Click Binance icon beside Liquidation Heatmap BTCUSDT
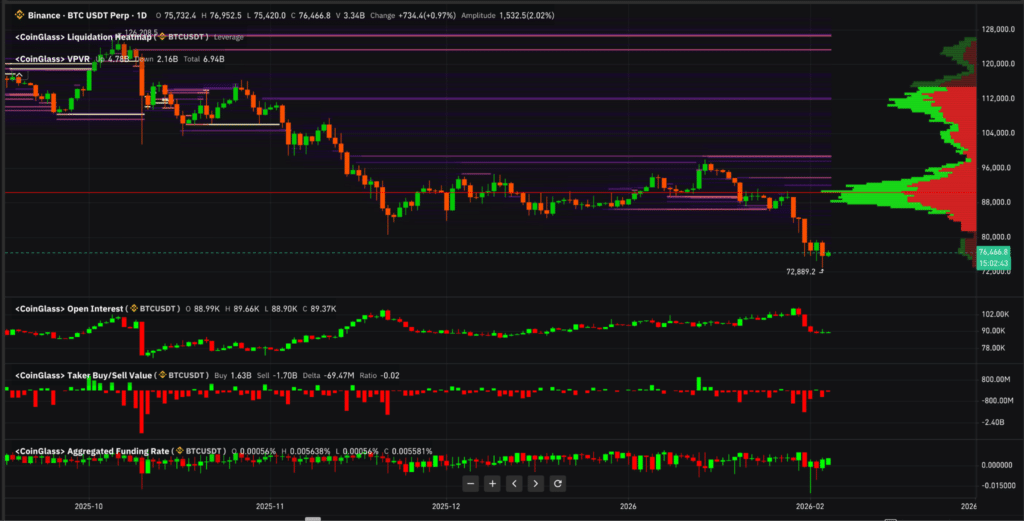 coord(163,37)
